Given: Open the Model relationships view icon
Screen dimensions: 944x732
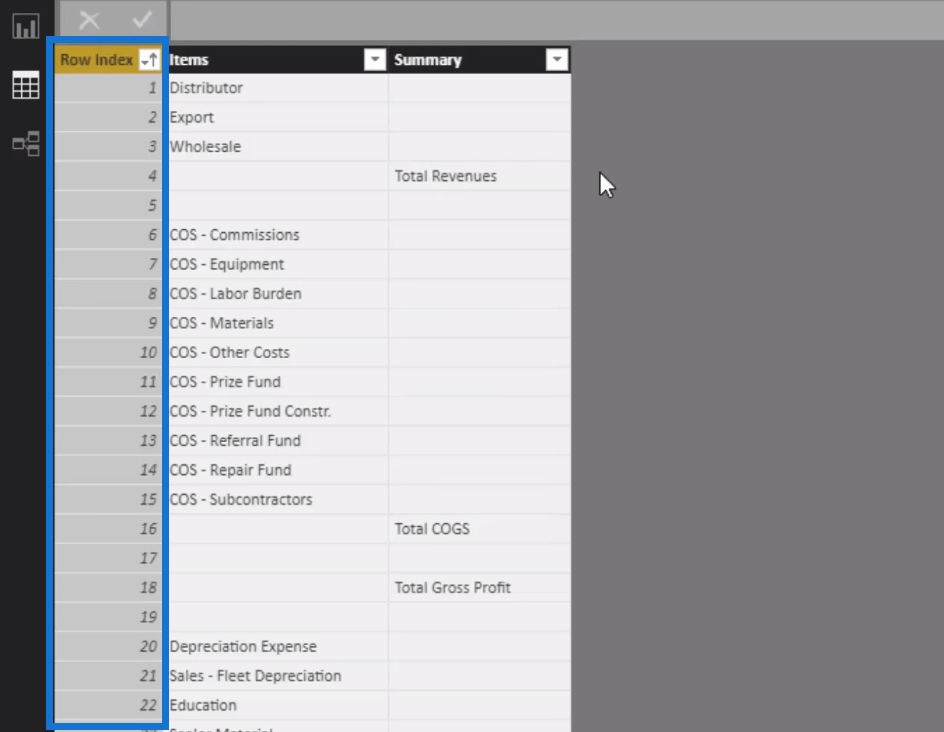Looking at the screenshot, I should (x=26, y=143).
